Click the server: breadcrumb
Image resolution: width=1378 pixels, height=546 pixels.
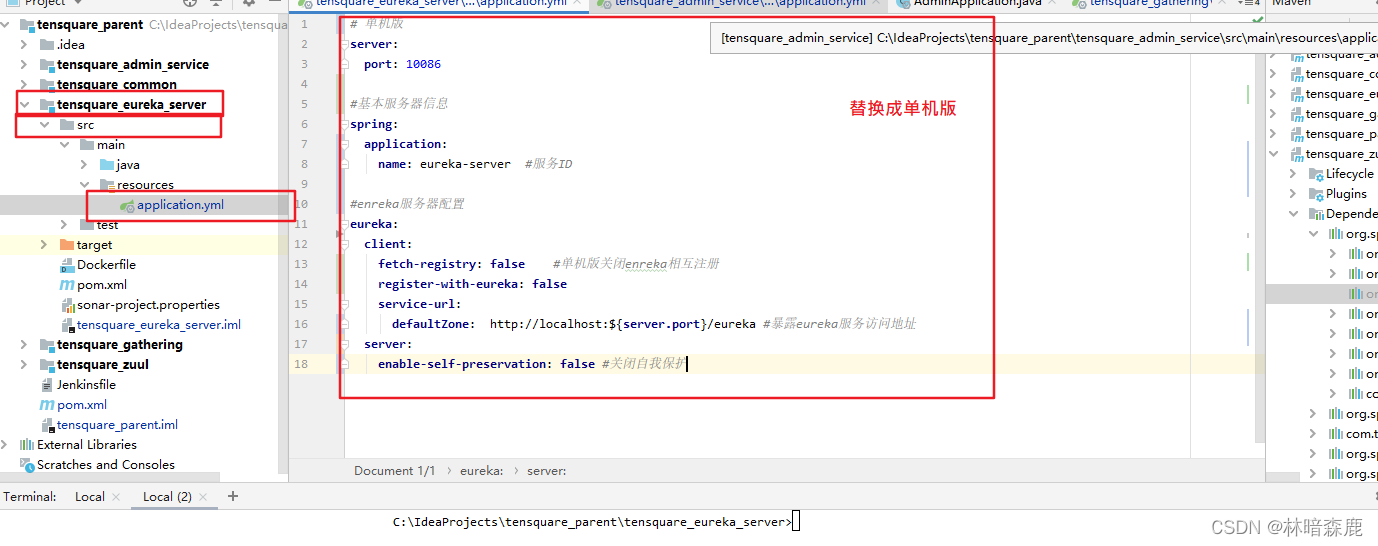[x=547, y=471]
